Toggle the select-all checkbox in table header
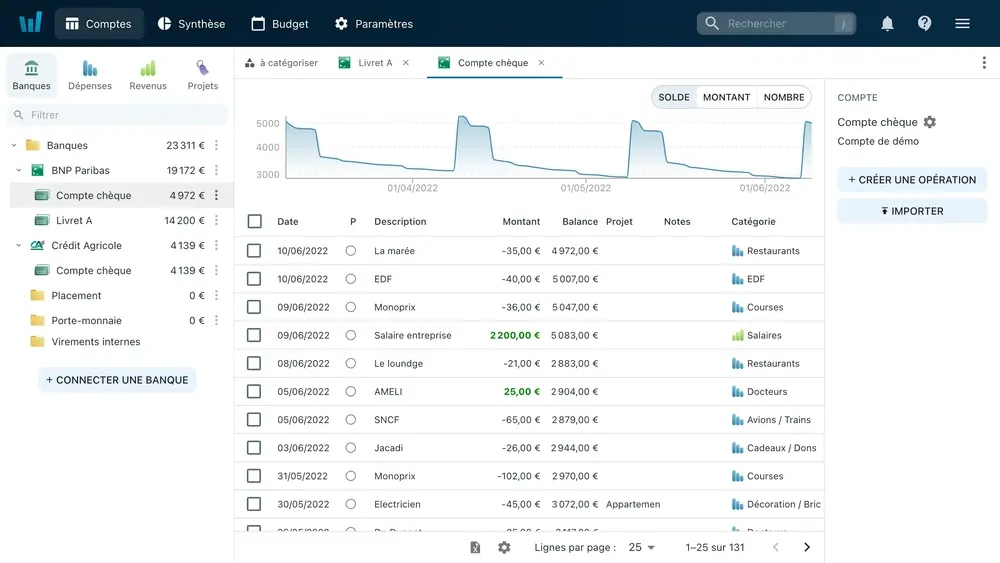 [254, 222]
